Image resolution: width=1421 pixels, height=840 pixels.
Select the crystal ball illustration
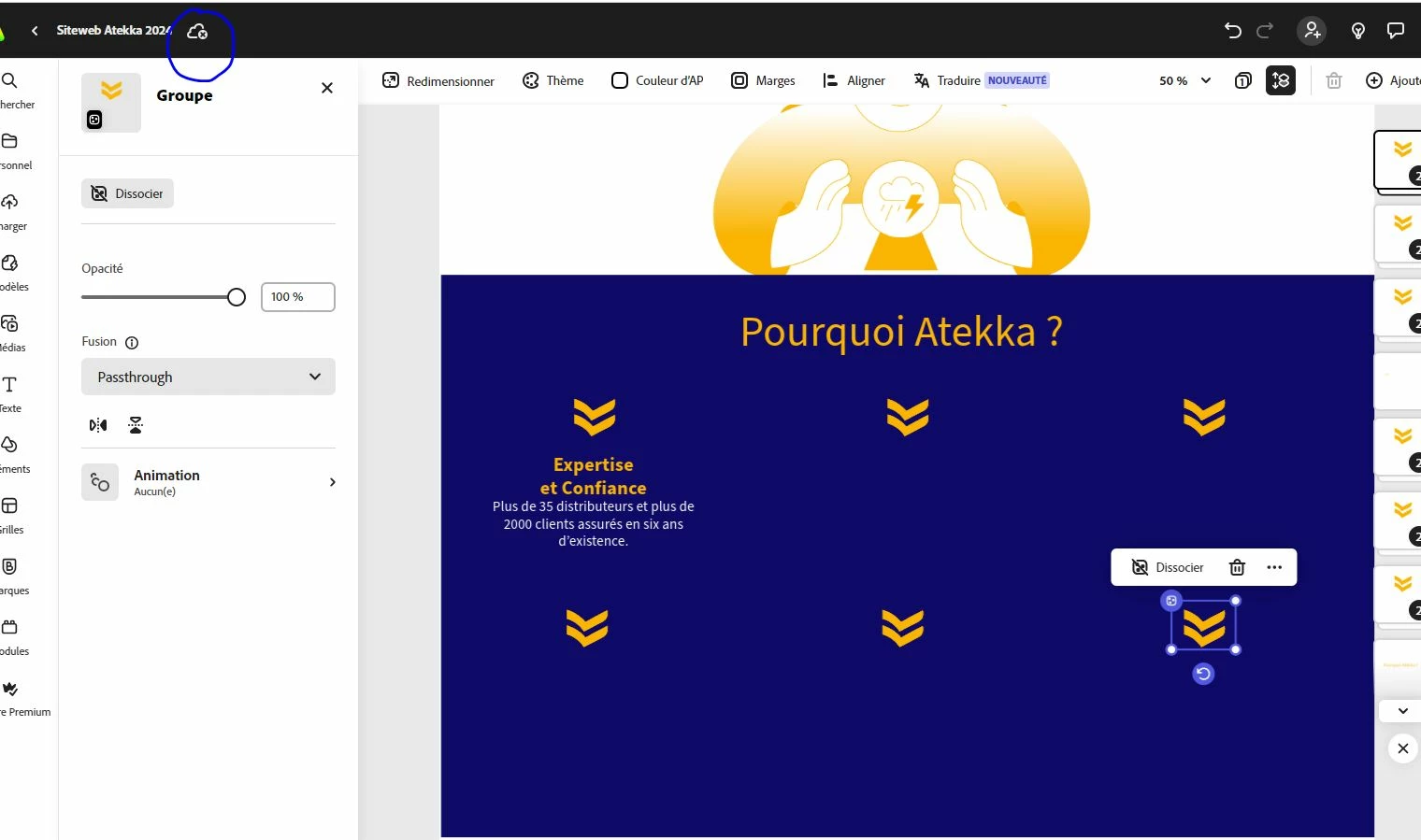pos(901,192)
